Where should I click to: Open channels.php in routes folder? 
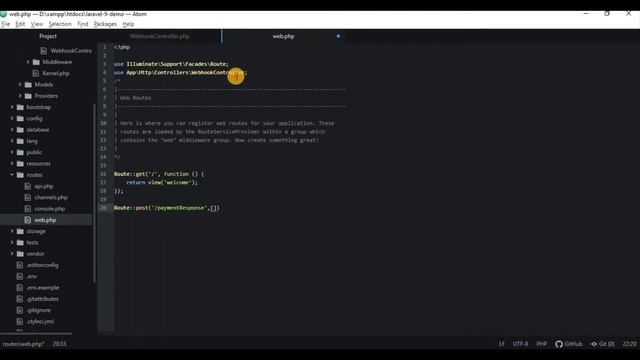coord(51,198)
